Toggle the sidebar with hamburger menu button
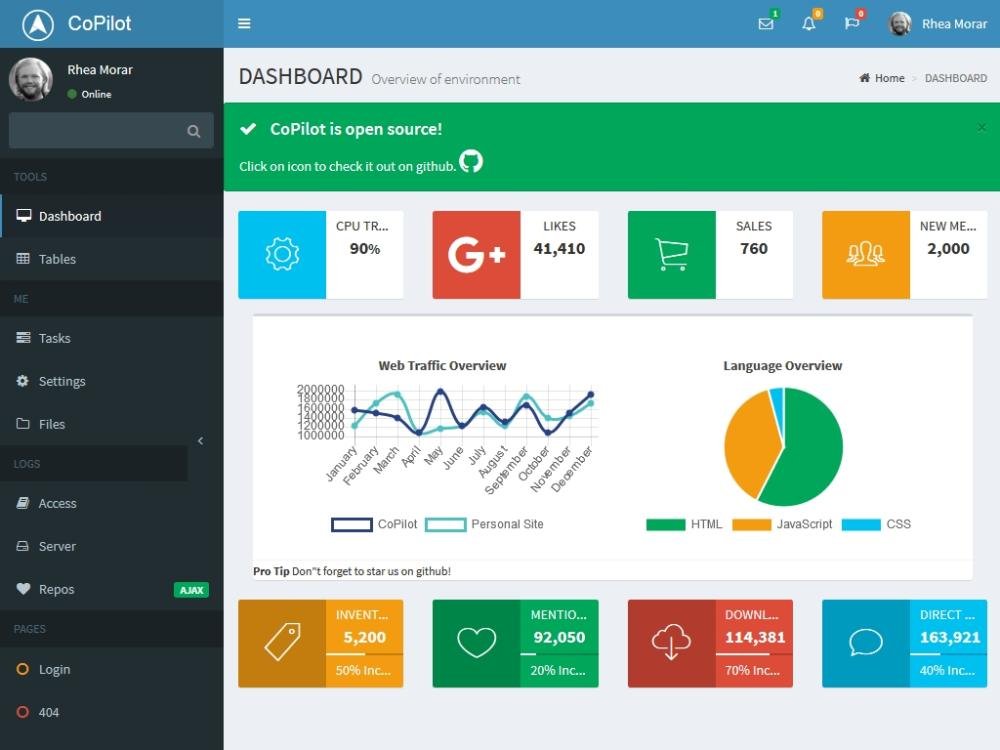The width and height of the screenshot is (1000, 750). pos(244,24)
